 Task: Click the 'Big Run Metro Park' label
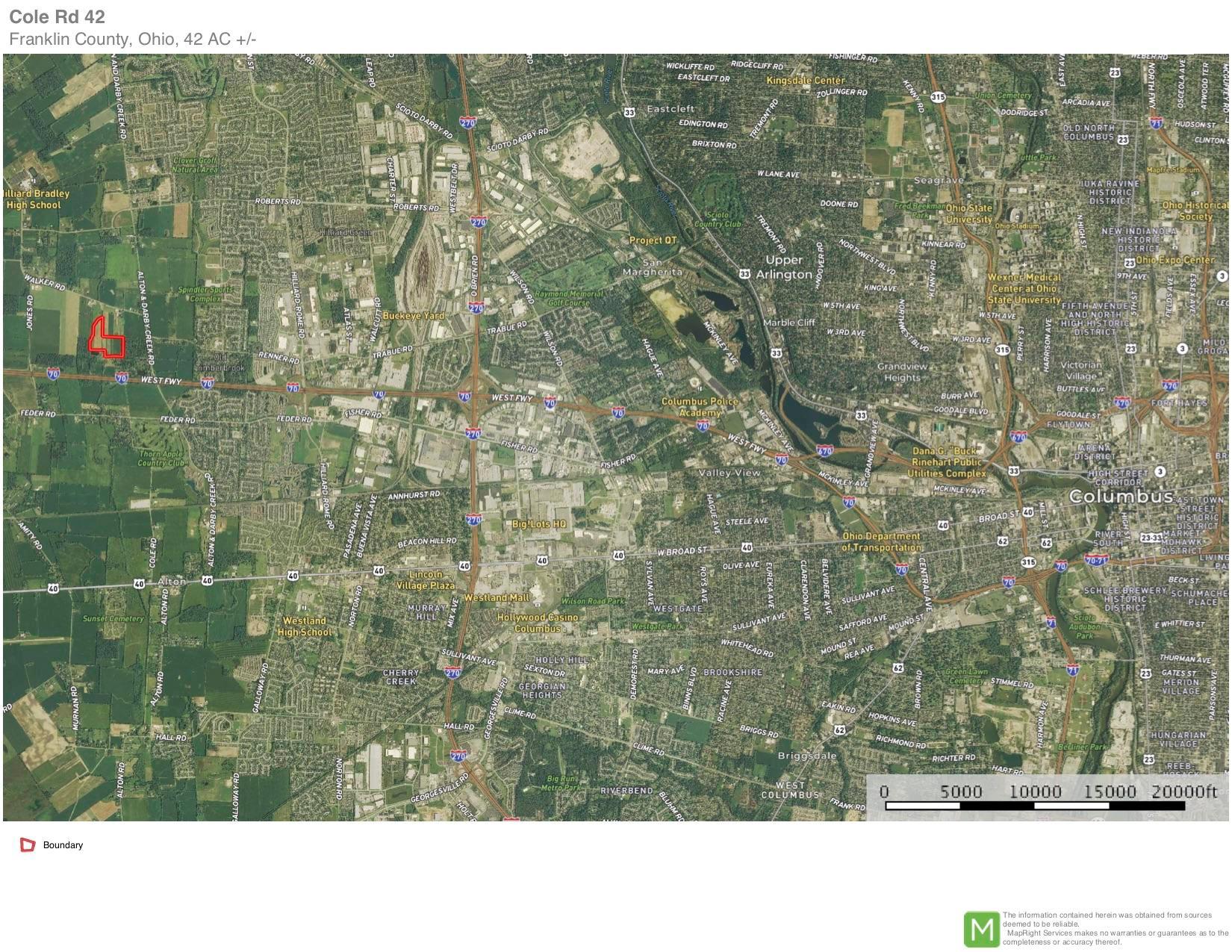[x=560, y=783]
